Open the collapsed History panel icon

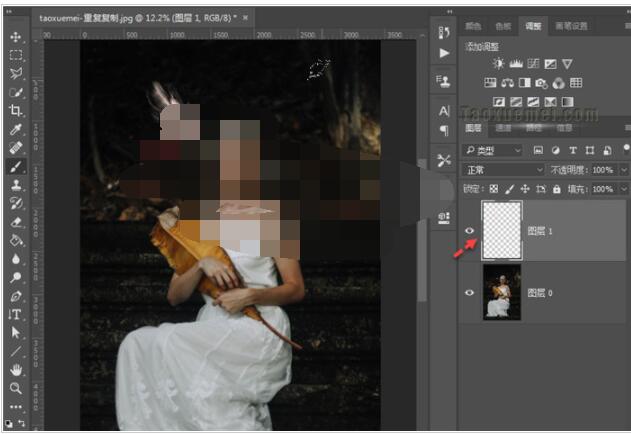pos(444,33)
